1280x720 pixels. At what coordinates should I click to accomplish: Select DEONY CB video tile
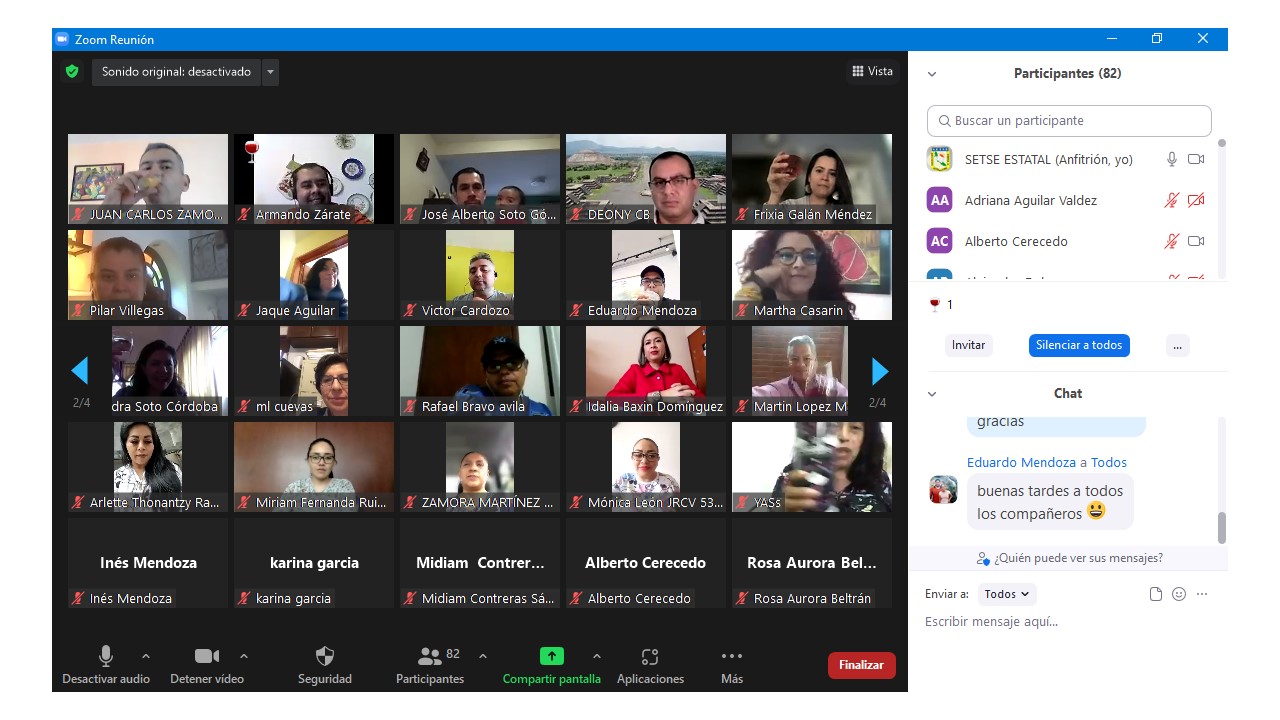coord(646,179)
